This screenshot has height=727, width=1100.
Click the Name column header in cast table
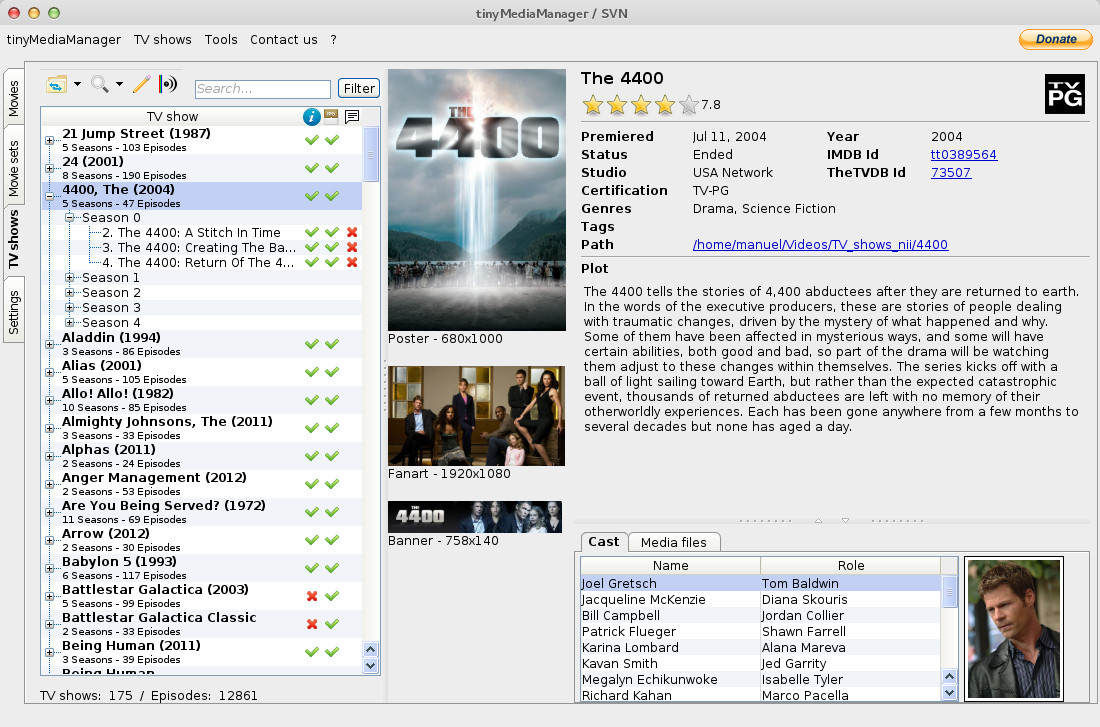tap(671, 566)
